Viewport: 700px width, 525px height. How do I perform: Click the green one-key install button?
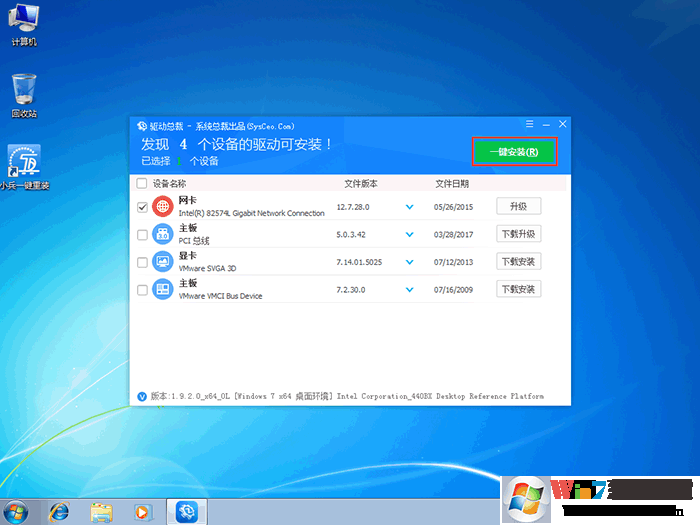pyautogui.click(x=514, y=152)
